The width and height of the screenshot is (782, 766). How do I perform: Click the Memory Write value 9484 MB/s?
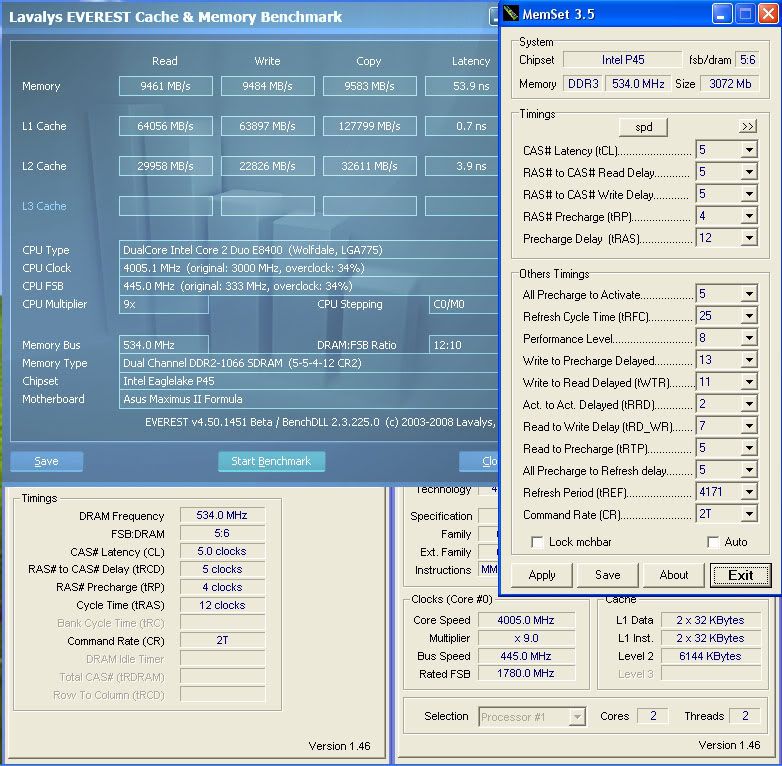coord(268,86)
